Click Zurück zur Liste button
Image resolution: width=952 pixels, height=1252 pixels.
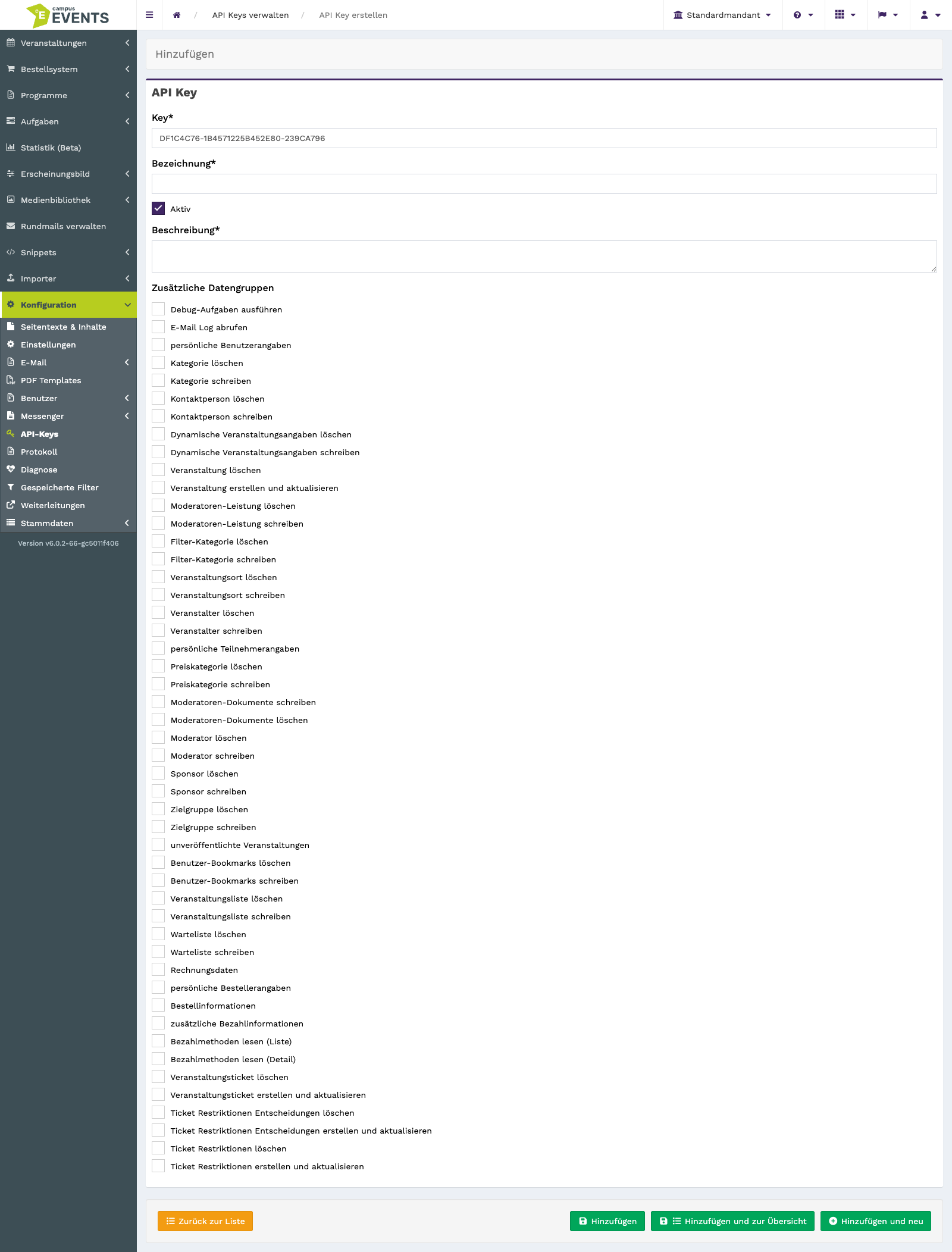coord(205,1221)
